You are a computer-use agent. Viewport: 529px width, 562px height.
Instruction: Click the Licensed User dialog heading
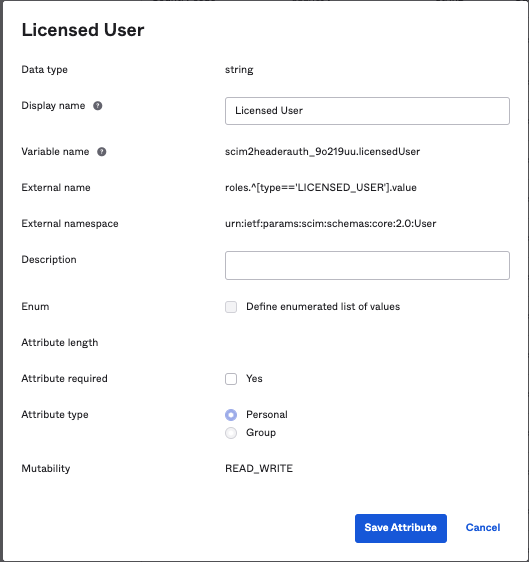click(x=83, y=30)
